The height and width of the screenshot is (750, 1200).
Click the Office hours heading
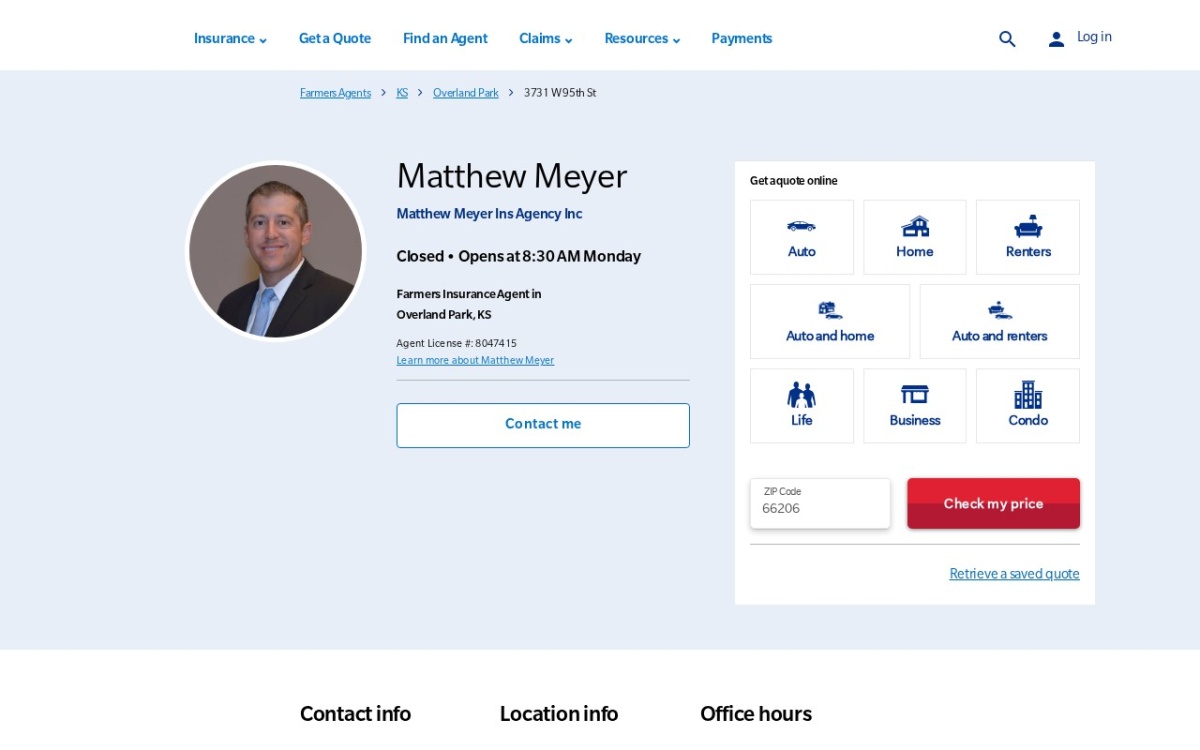tap(756, 714)
